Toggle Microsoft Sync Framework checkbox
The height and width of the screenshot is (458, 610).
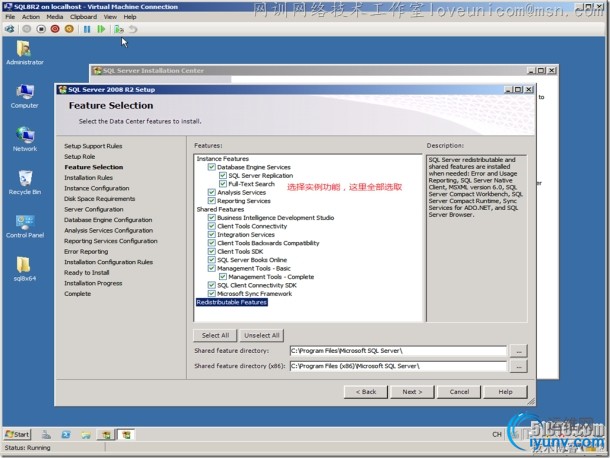click(212, 293)
